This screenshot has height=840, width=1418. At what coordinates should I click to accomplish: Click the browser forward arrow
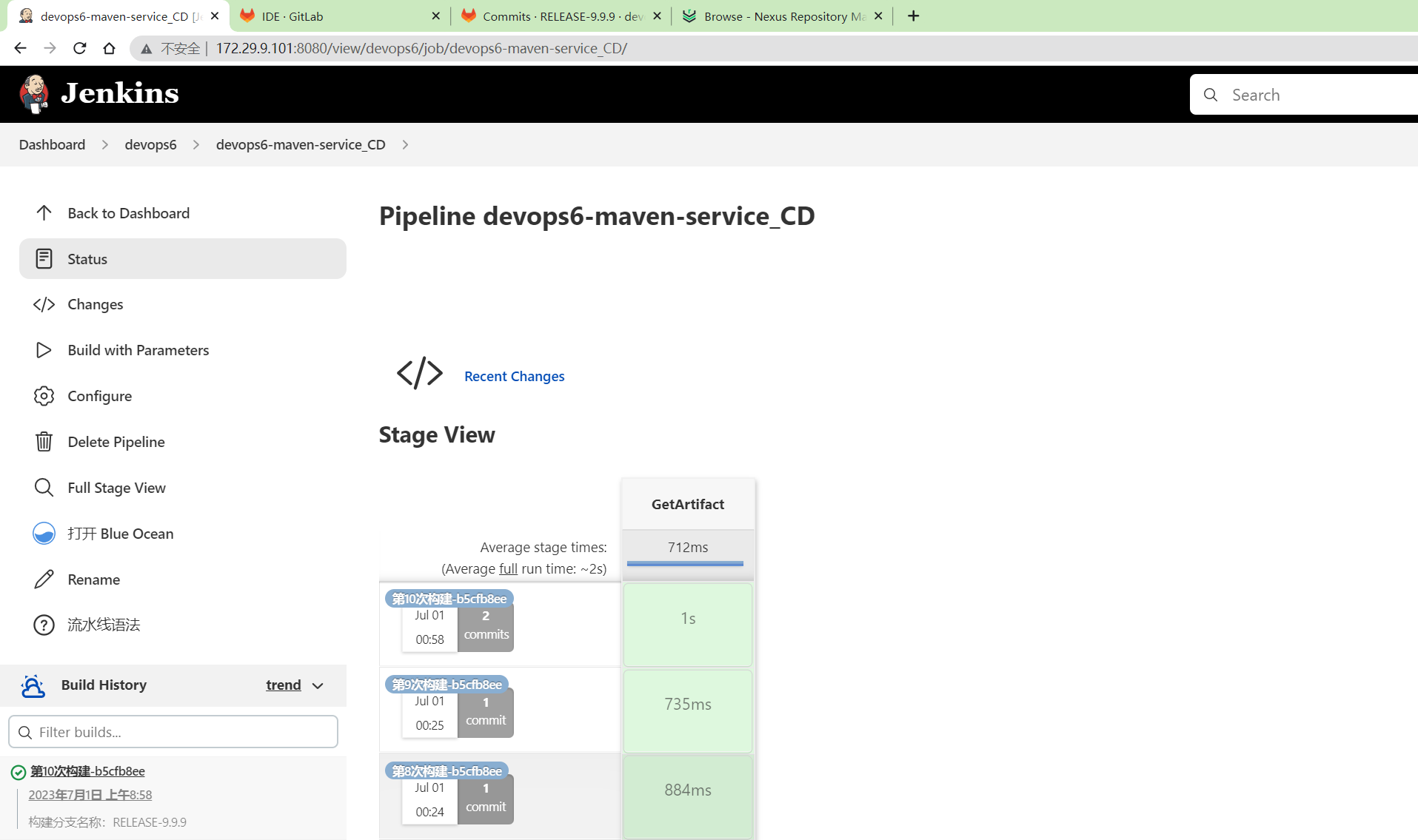click(x=50, y=48)
